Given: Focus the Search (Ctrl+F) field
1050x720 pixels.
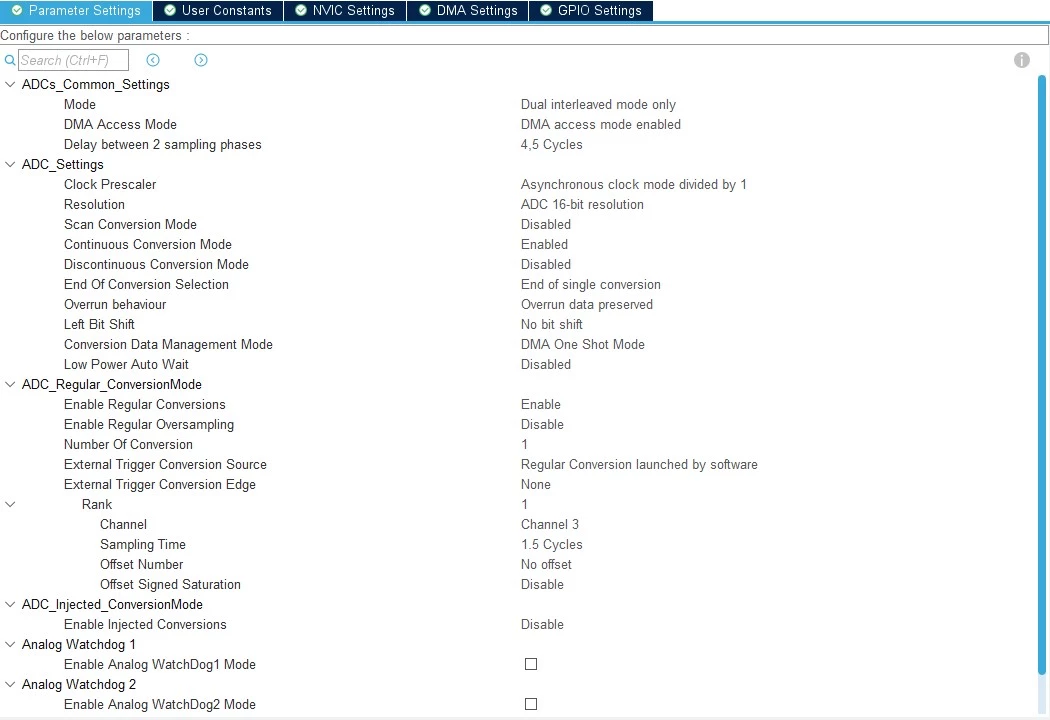Looking at the screenshot, I should click(73, 60).
